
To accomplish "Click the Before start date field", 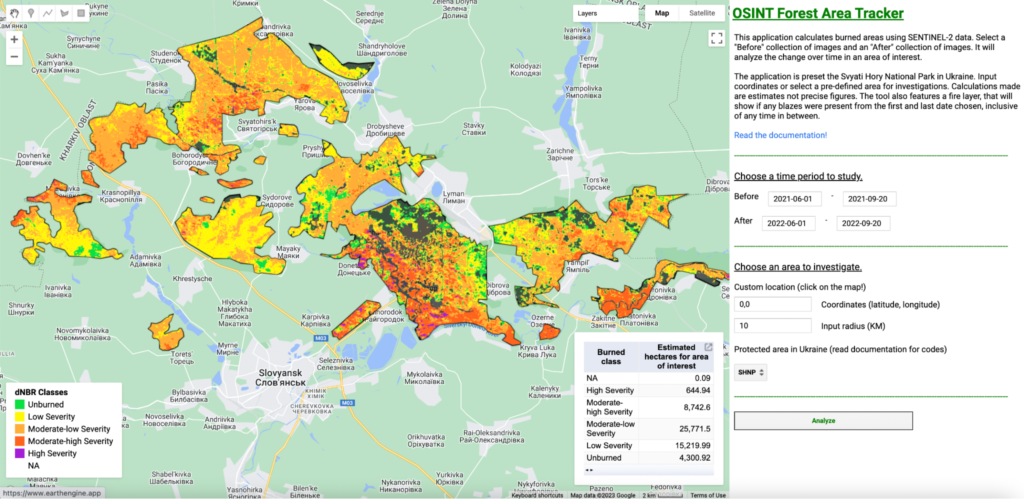I will (x=793, y=199).
